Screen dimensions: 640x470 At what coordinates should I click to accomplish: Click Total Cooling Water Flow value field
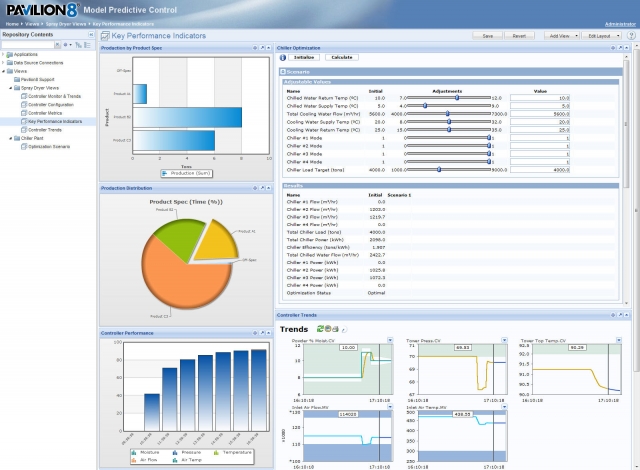pos(540,114)
